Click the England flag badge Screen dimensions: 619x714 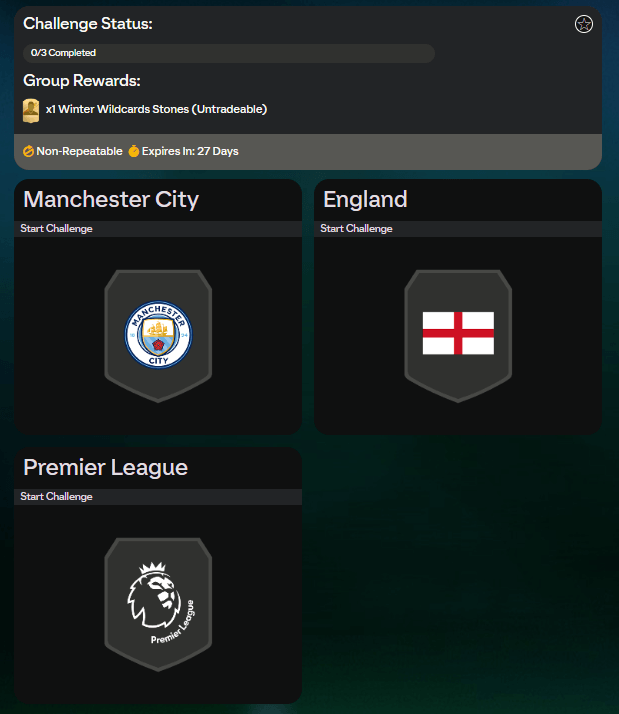point(458,333)
